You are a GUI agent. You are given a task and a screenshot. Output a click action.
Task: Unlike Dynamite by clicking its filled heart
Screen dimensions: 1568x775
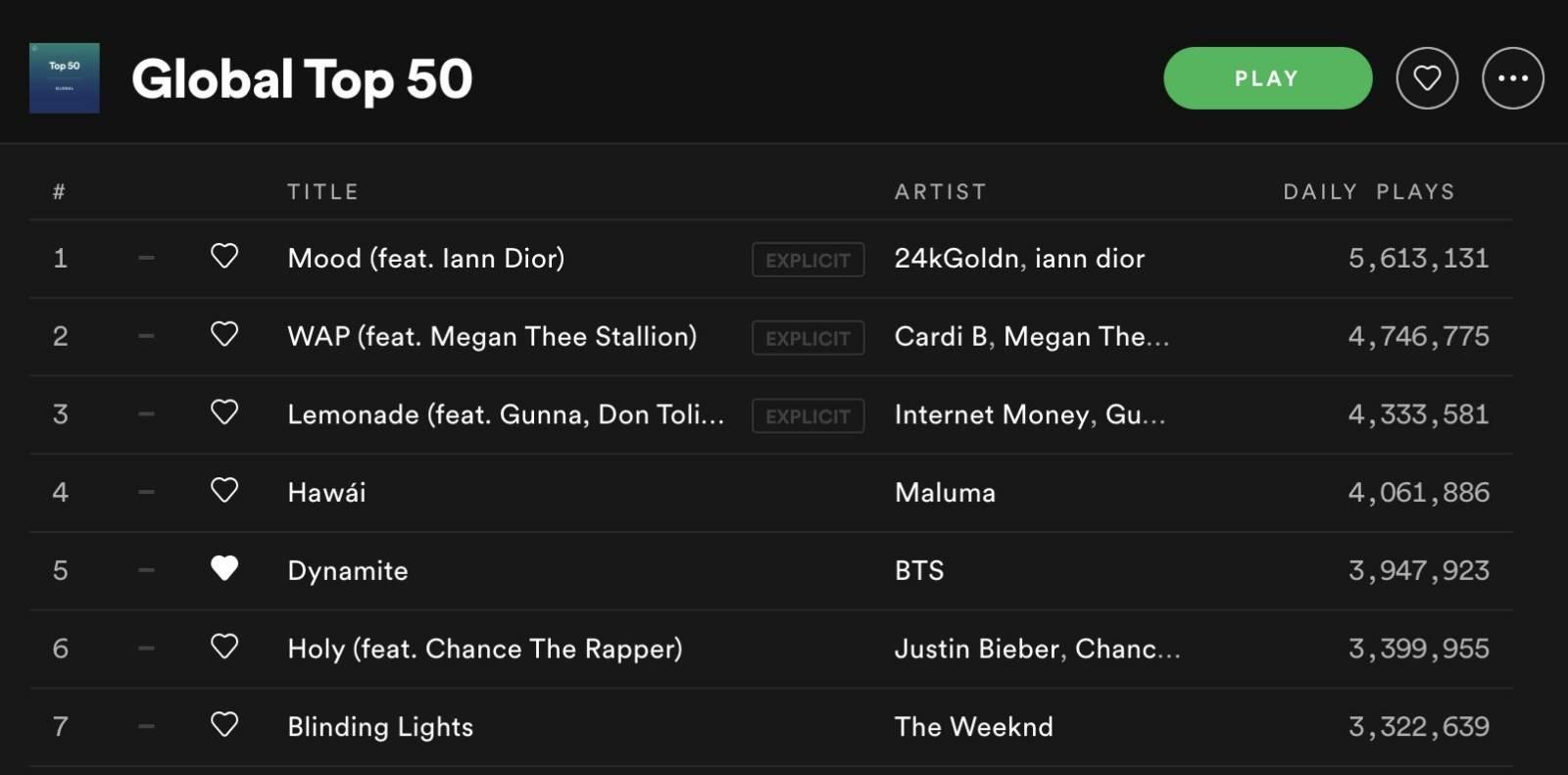[224, 568]
